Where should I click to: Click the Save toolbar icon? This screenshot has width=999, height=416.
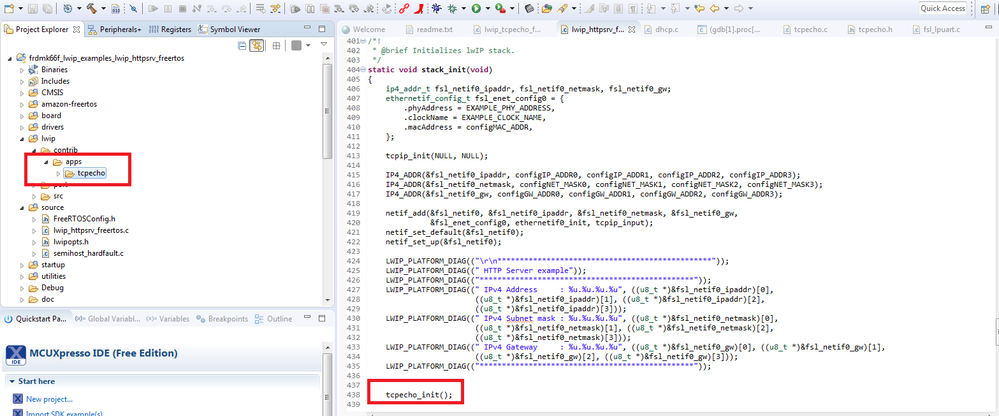32,8
